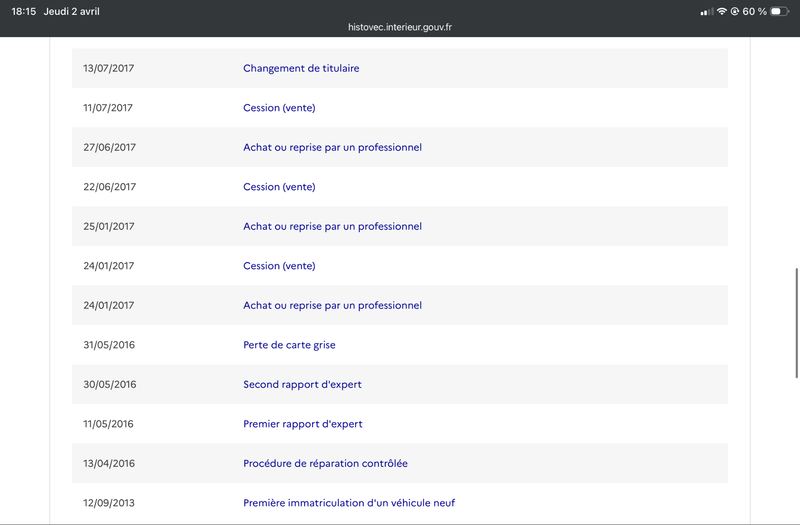The width and height of the screenshot is (800, 525).
Task: Tap the 60 % battery percentage
Action: pyautogui.click(x=754, y=11)
